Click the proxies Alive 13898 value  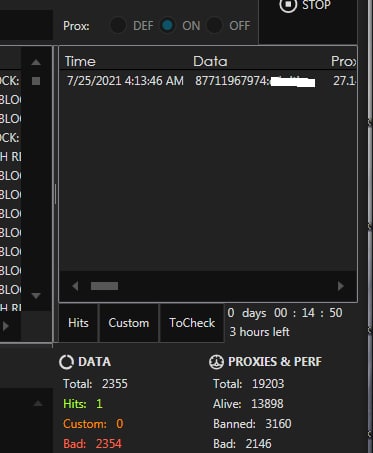[267, 404]
